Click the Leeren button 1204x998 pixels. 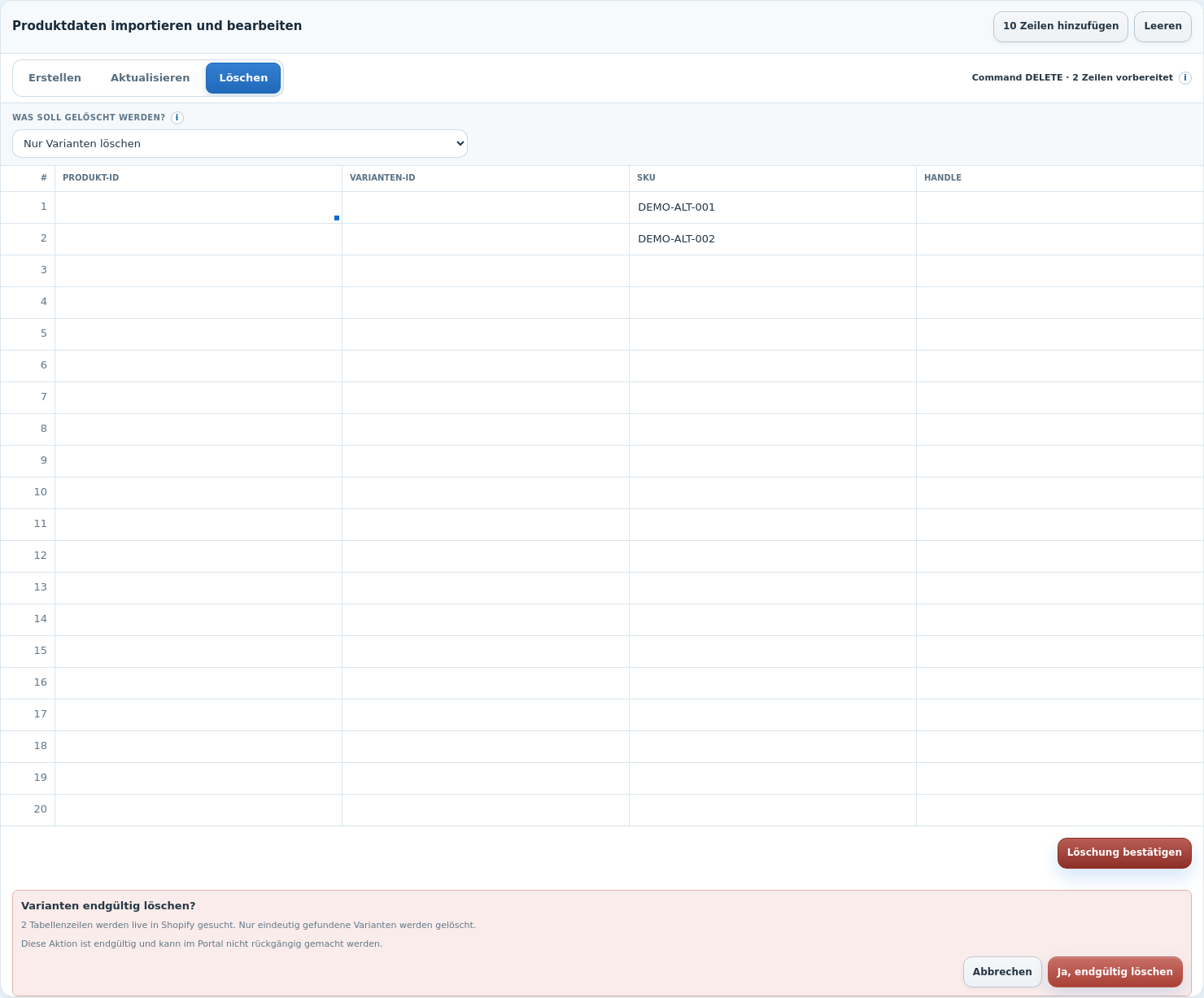coord(1163,26)
